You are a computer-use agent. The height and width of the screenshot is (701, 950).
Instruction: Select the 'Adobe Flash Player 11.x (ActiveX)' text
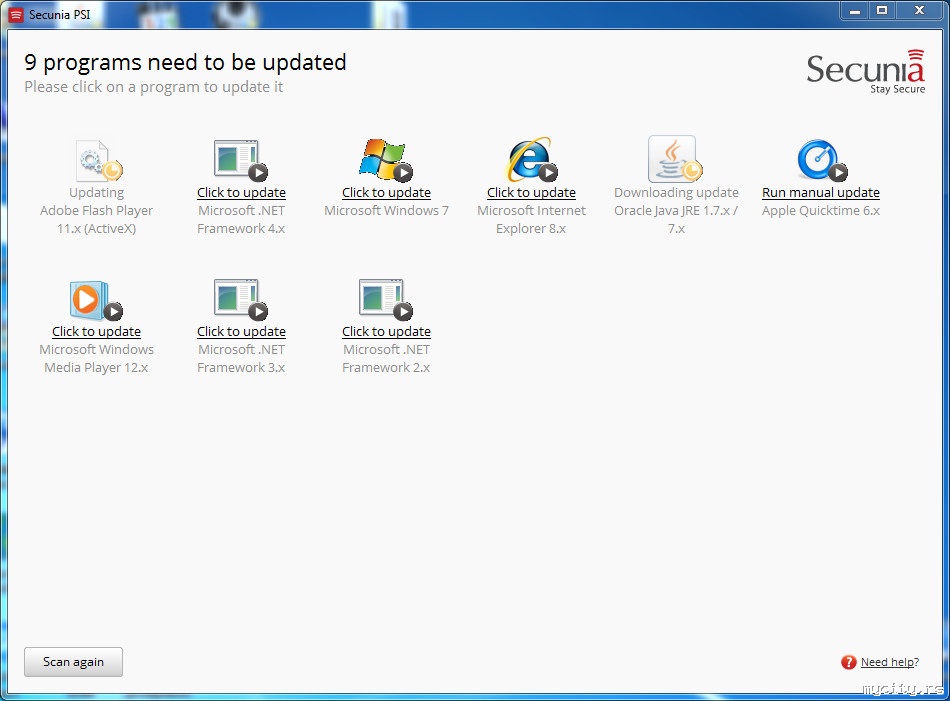coord(96,219)
